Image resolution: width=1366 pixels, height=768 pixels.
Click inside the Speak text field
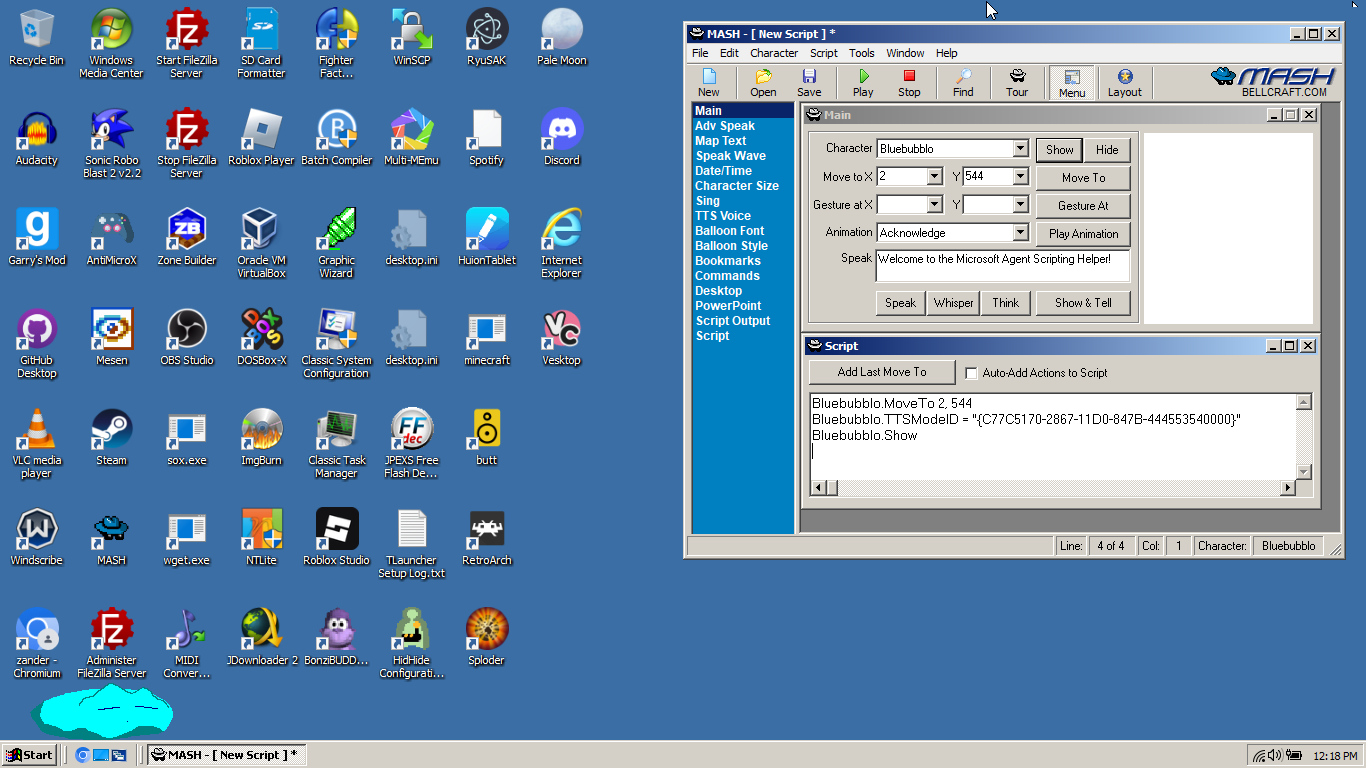(1002, 267)
